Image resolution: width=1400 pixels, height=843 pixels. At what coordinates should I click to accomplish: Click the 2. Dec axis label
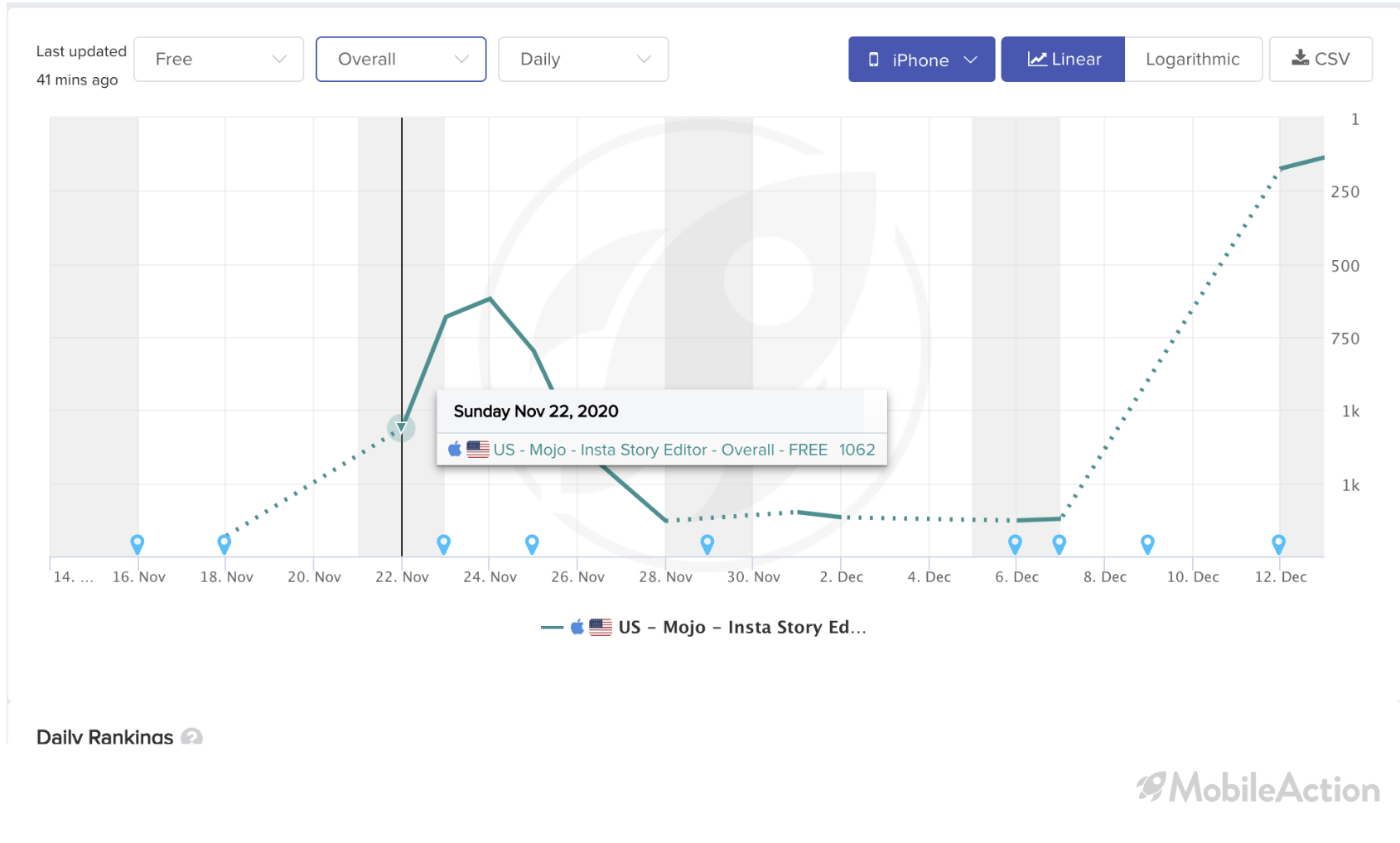coord(841,577)
